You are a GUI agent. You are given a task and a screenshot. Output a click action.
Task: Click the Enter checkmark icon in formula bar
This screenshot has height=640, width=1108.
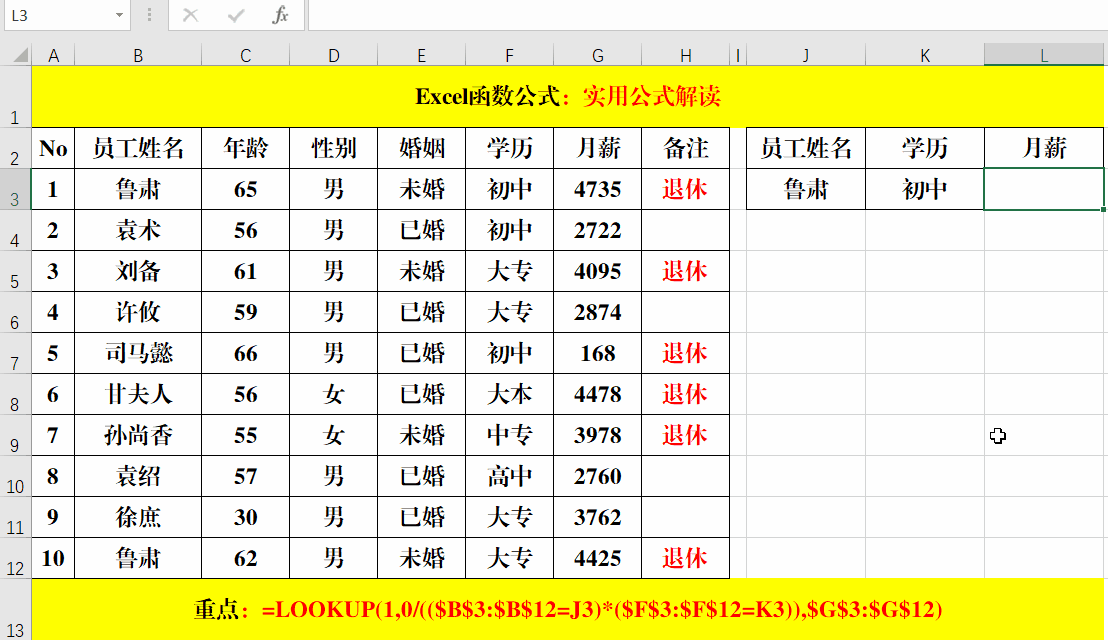coord(235,15)
